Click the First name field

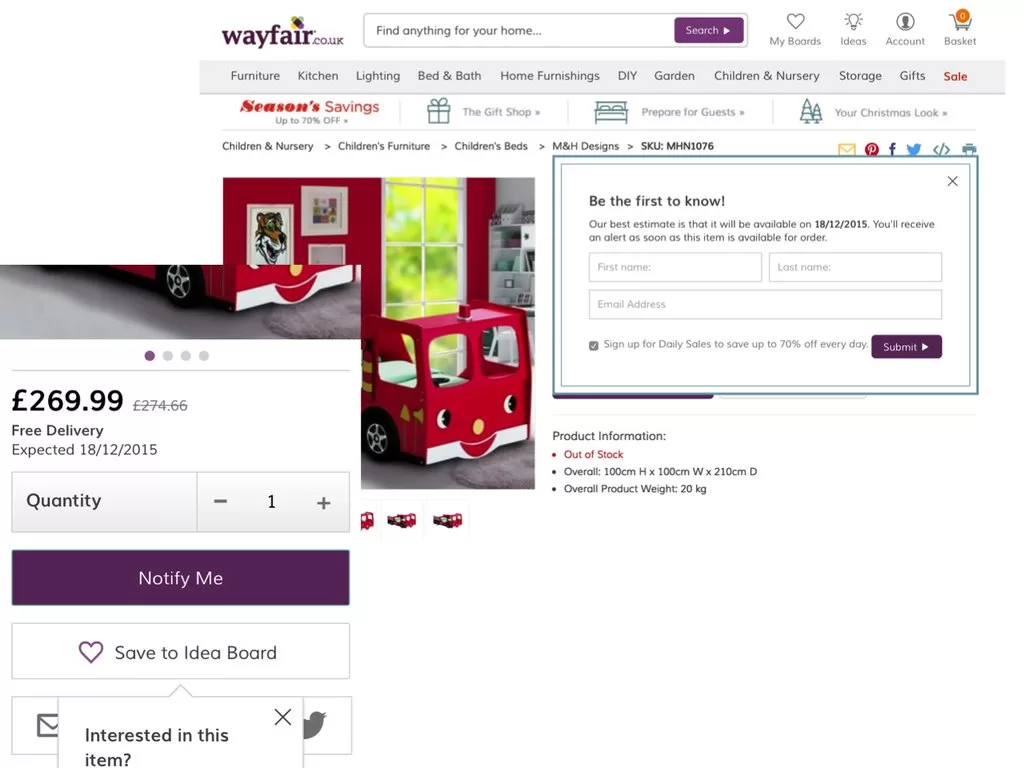(675, 267)
